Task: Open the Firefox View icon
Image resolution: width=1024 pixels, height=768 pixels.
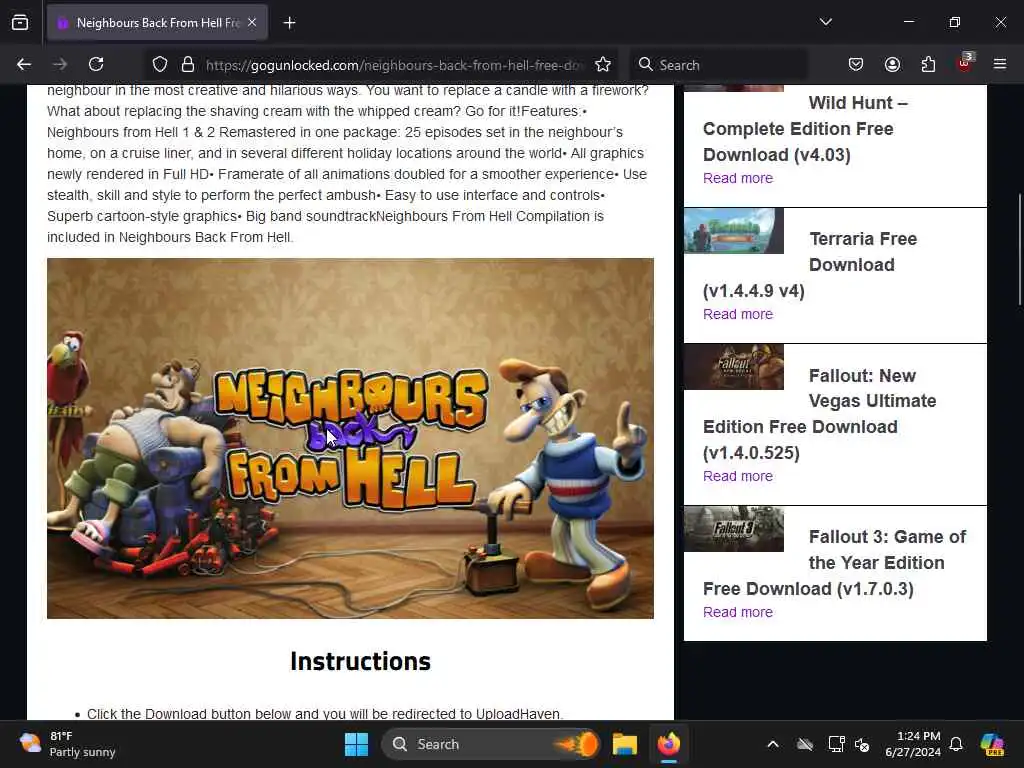Action: pyautogui.click(x=20, y=23)
